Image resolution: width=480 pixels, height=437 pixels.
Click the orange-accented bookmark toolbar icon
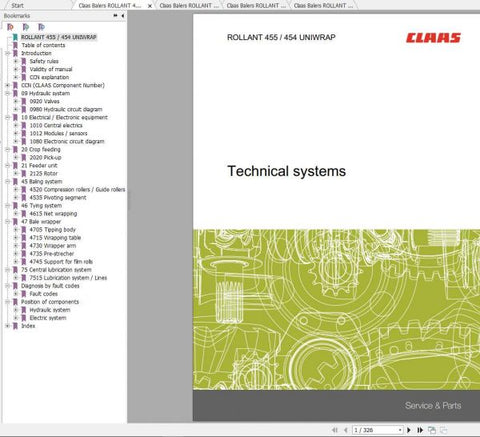coord(10,27)
